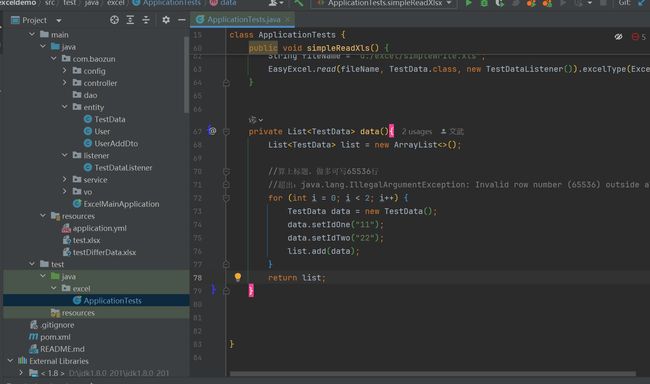Viewport: 650px width, 384px height.
Task: Click Expand All icon in Project panel
Action: click(130, 20)
